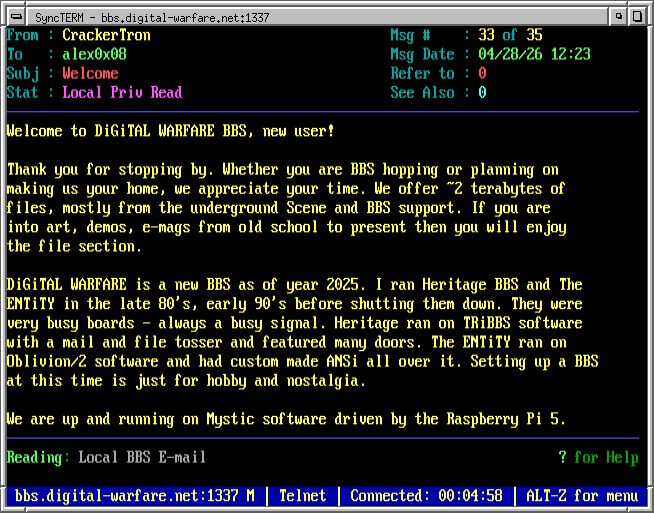Click Local BBS E-mail area name
Viewport: 654px width, 513px height.
[x=142, y=458]
